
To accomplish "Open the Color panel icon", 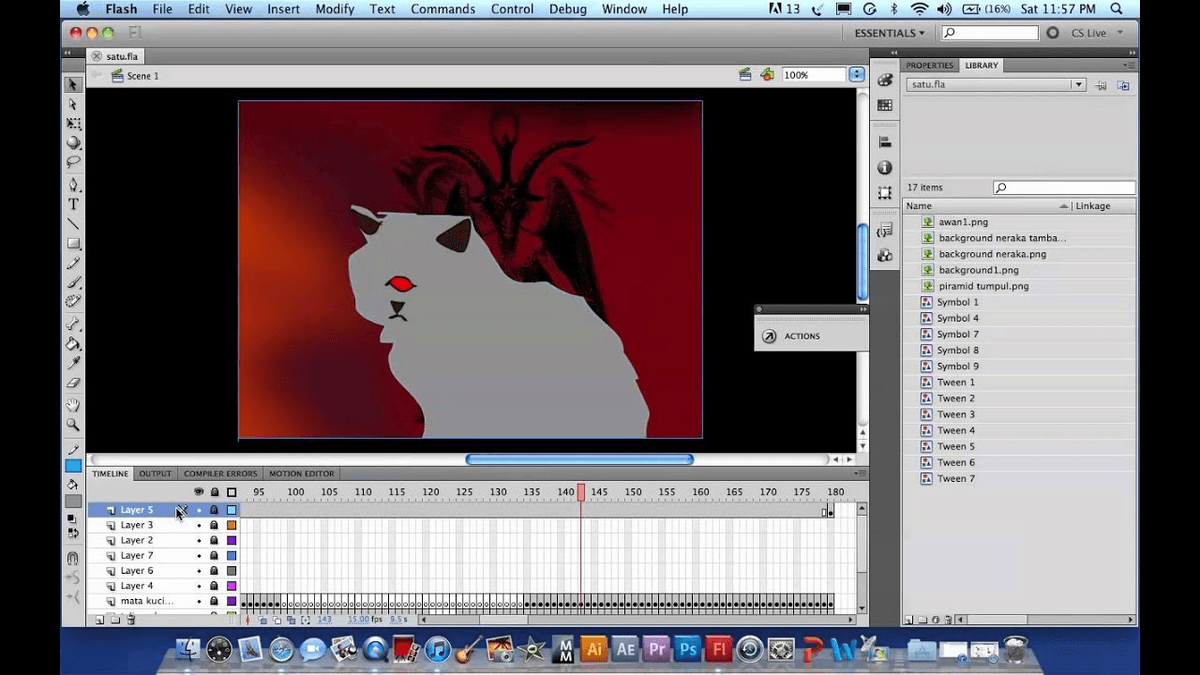I will coord(885,80).
